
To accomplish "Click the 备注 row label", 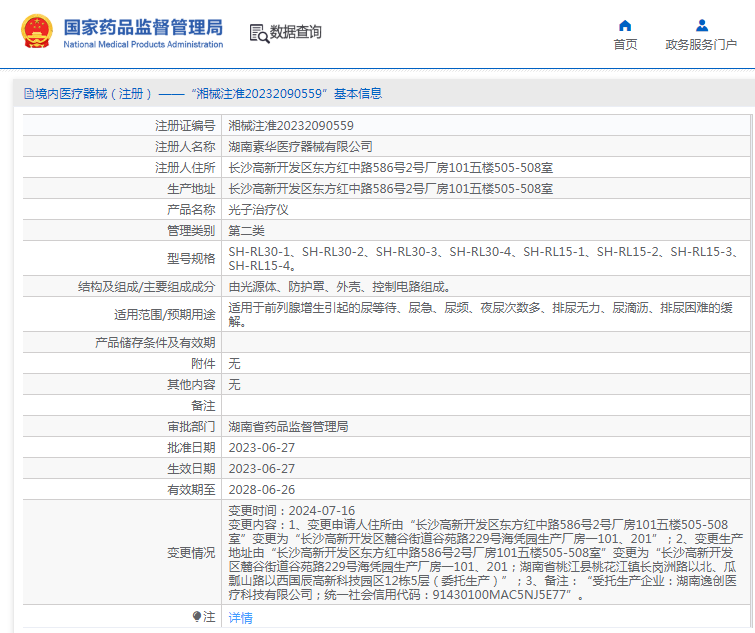I will tap(203, 406).
